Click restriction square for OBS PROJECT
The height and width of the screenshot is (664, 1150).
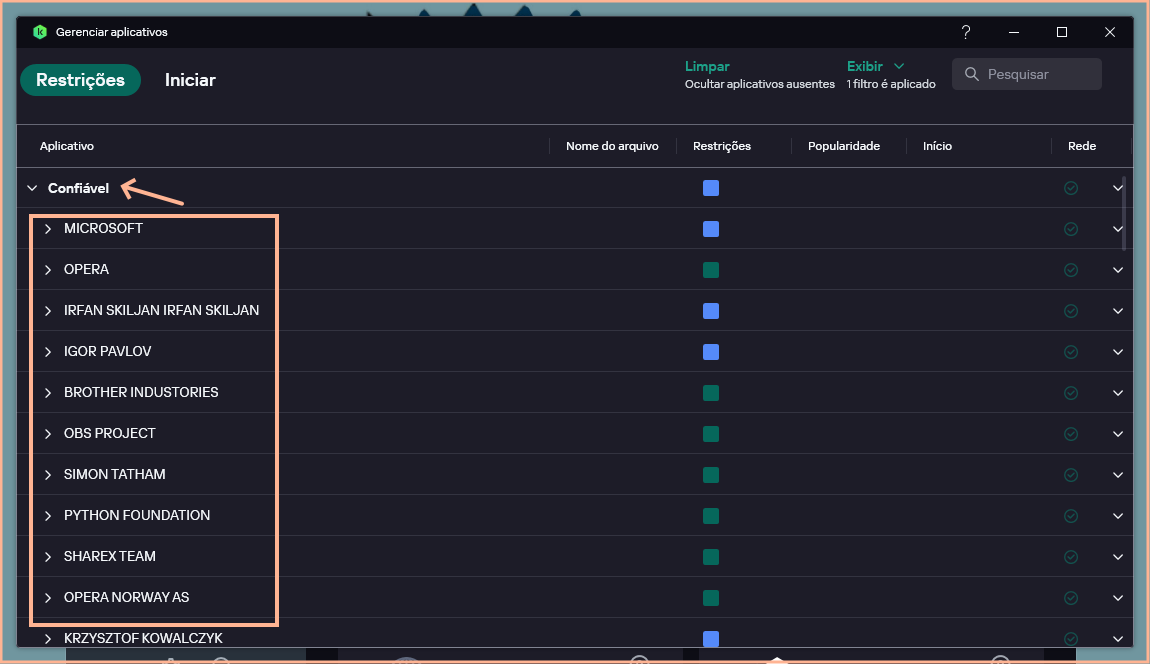coord(711,434)
